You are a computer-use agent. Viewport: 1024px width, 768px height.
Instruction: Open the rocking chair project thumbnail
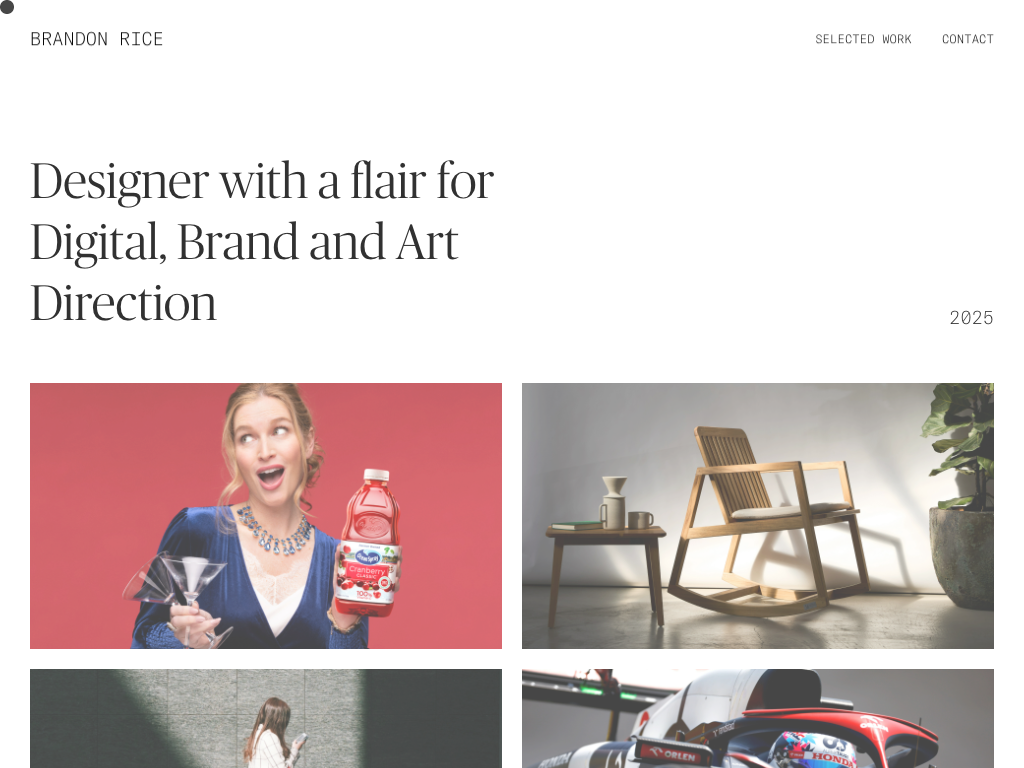click(758, 516)
